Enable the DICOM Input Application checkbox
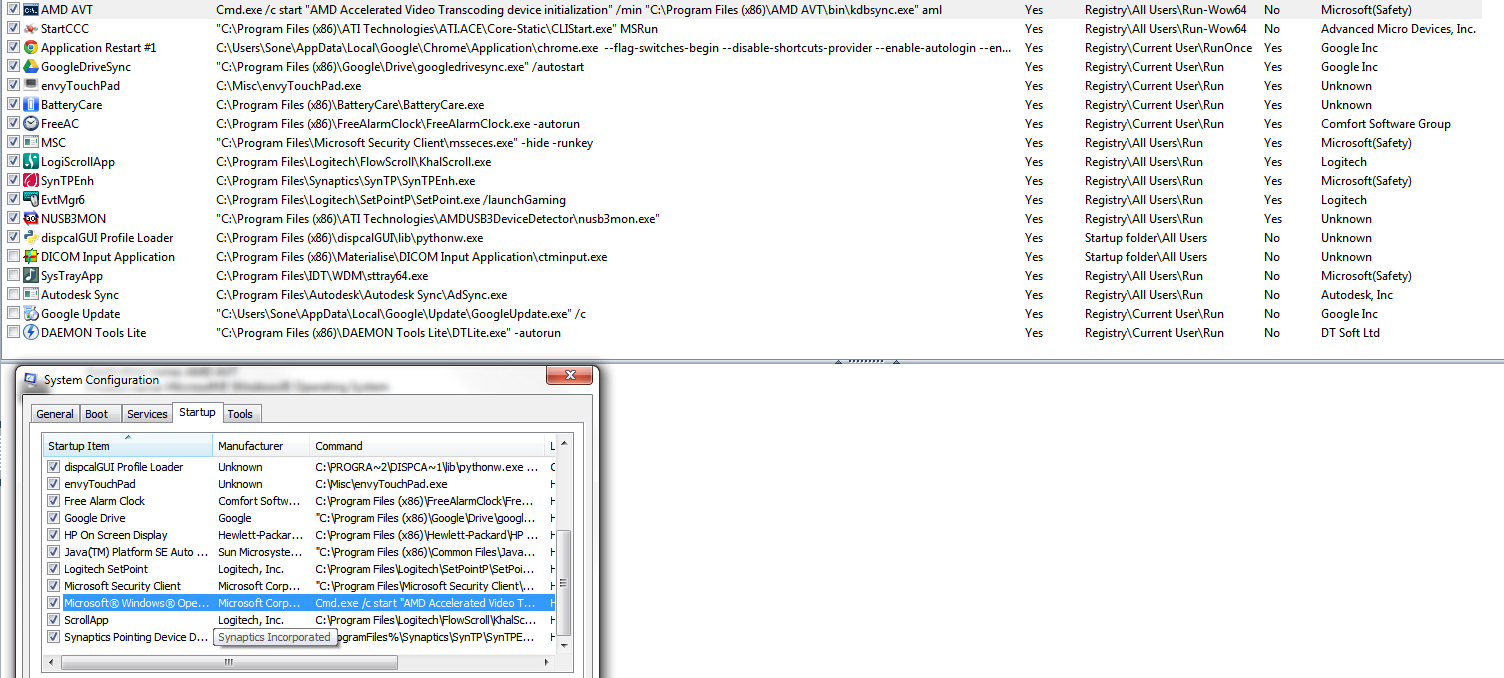Image resolution: width=1504 pixels, height=678 pixels. click(x=13, y=257)
